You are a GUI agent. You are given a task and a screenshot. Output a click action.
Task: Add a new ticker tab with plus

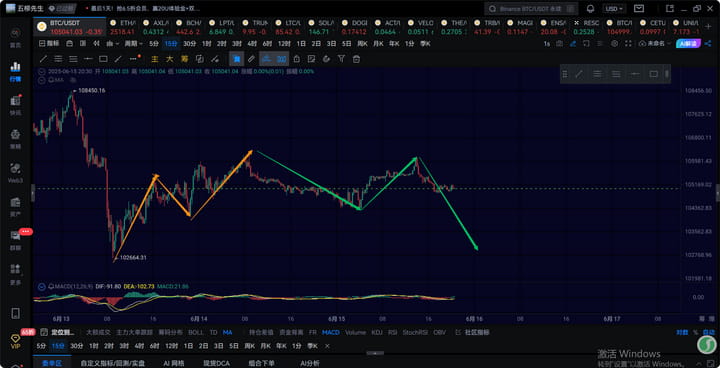pyautogui.click(x=708, y=27)
